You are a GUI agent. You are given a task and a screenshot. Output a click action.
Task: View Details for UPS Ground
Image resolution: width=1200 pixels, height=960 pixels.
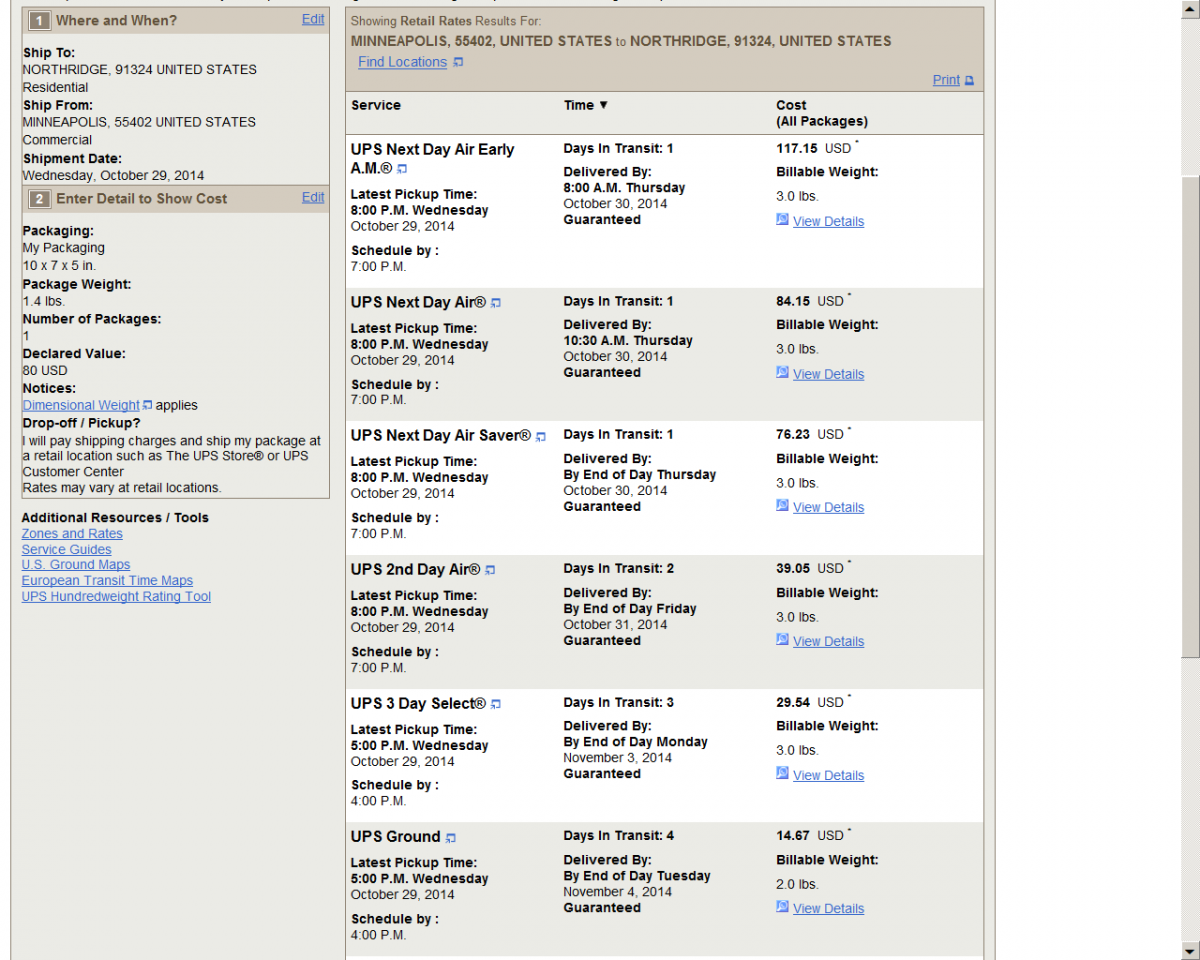click(x=828, y=909)
